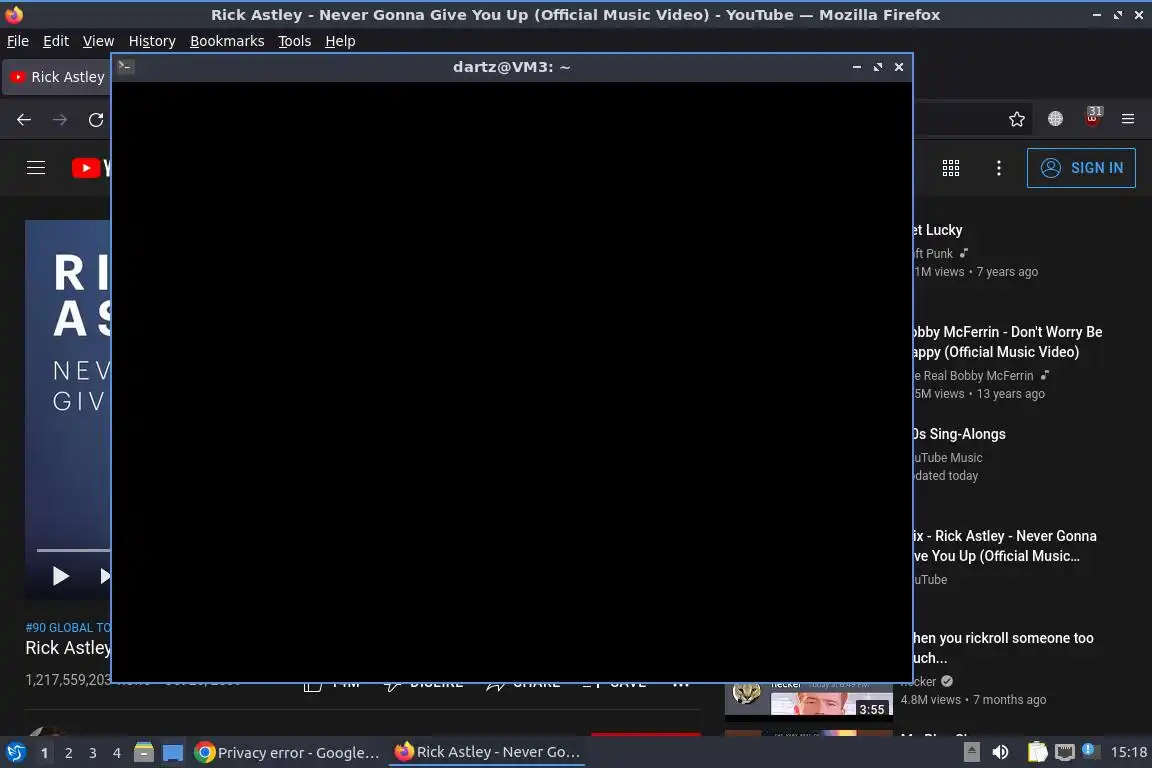Viewport: 1152px width, 768px height.
Task: Open the clipboard manager tray icon
Action: [x=1037, y=752]
